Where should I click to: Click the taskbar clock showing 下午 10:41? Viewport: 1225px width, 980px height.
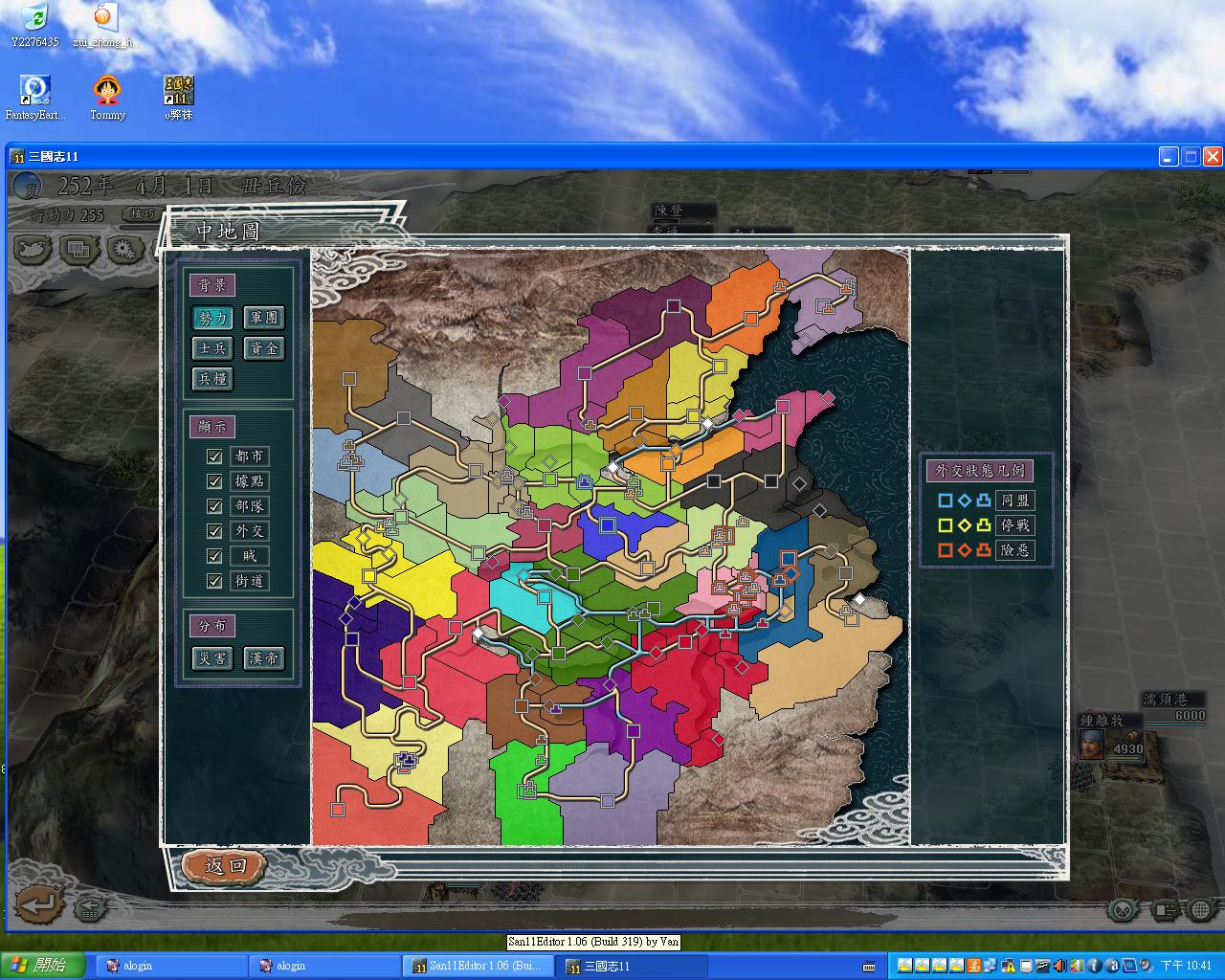(x=1186, y=966)
